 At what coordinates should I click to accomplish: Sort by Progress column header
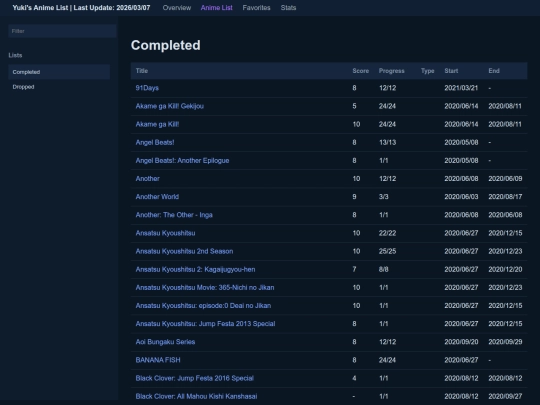[392, 71]
